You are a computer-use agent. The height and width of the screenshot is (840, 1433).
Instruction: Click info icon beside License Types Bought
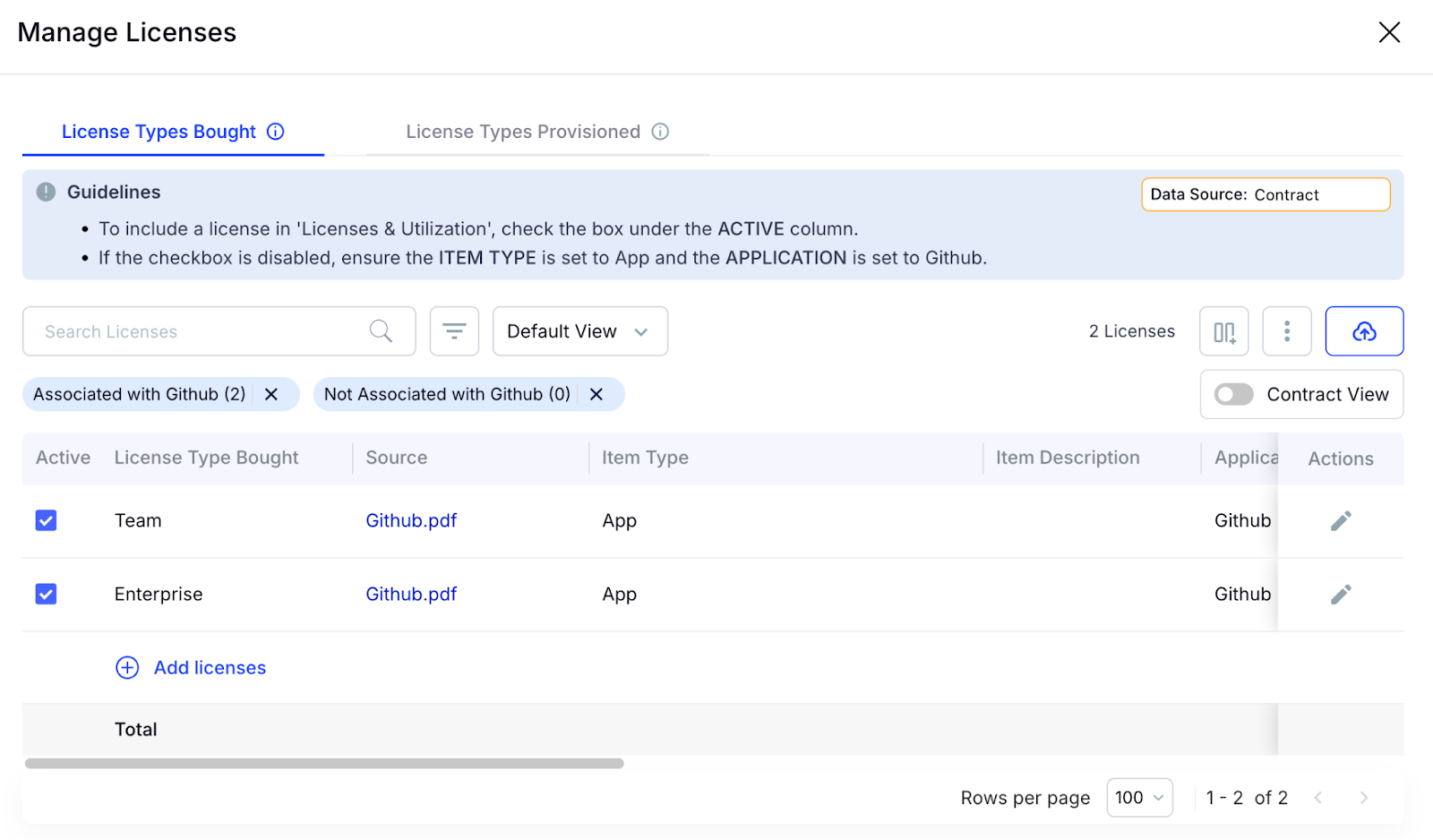click(x=276, y=132)
